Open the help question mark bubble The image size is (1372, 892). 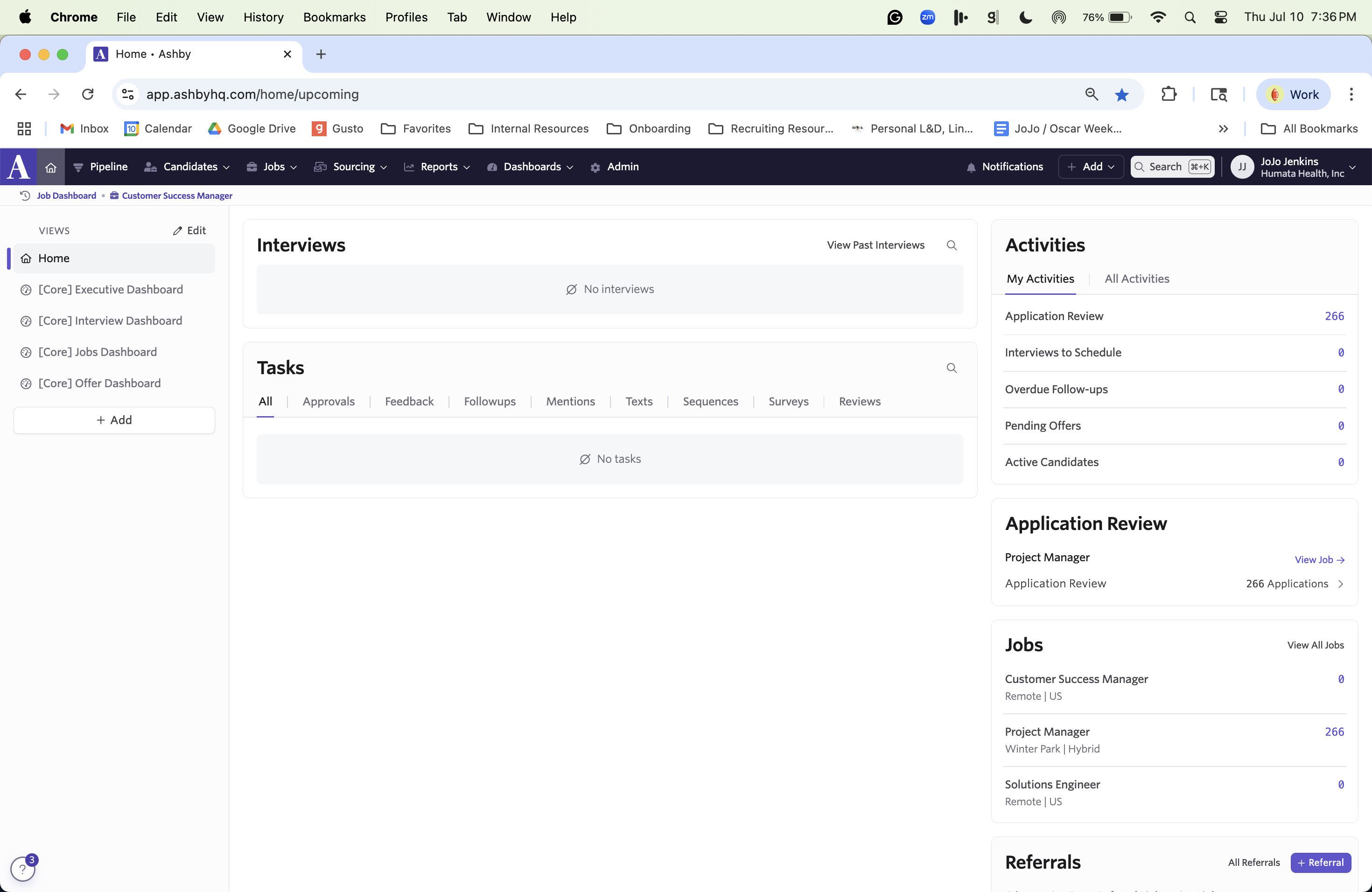click(22, 868)
